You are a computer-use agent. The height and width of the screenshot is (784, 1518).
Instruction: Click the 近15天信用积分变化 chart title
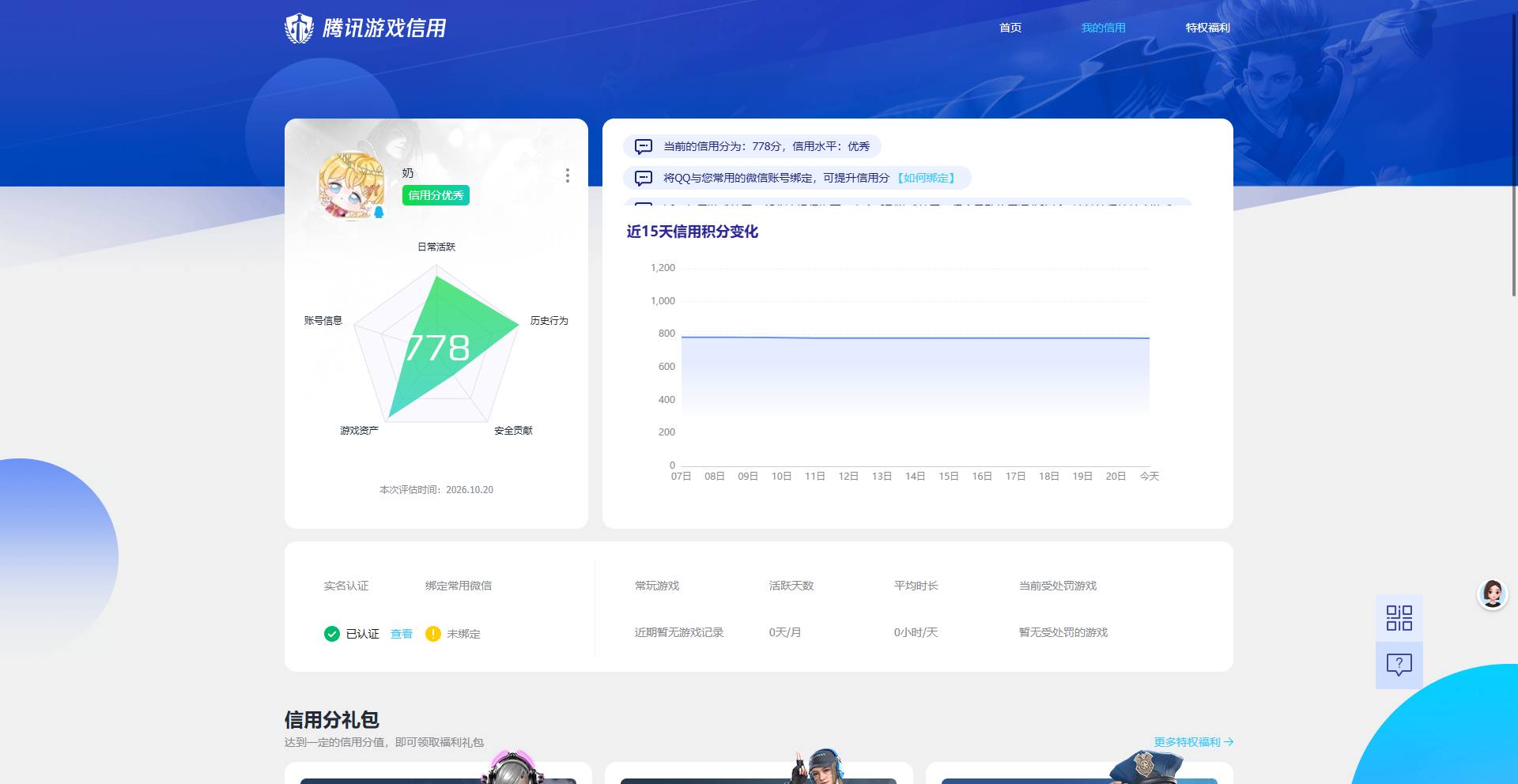(692, 232)
